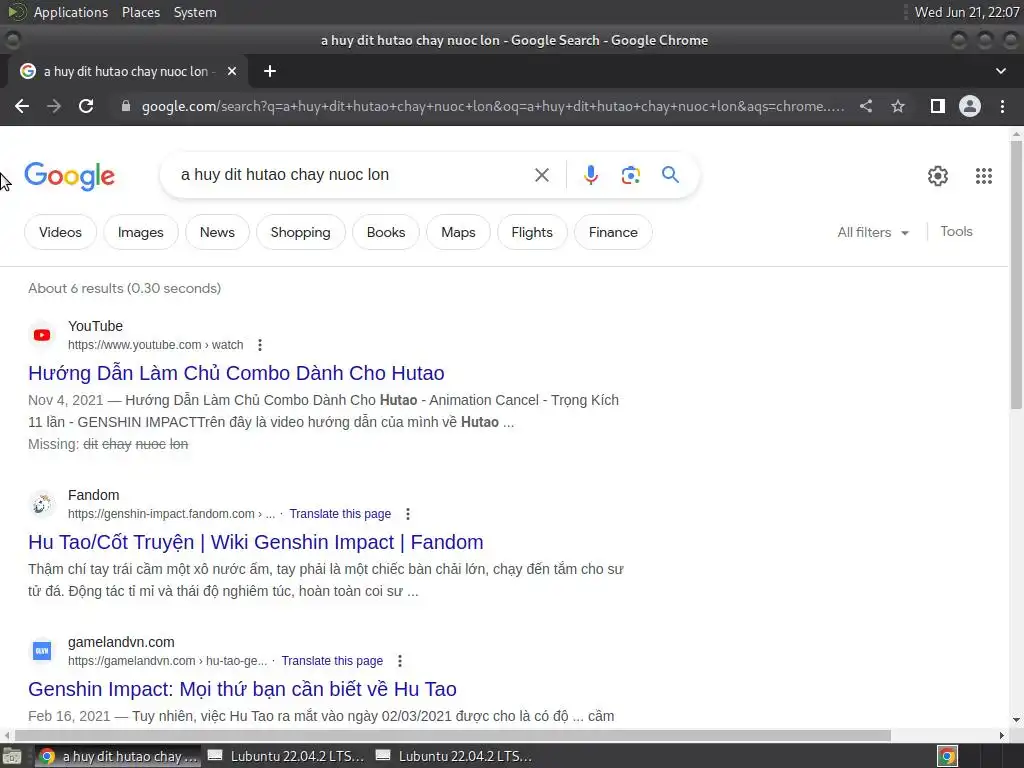Select the Flights filter

pyautogui.click(x=532, y=232)
